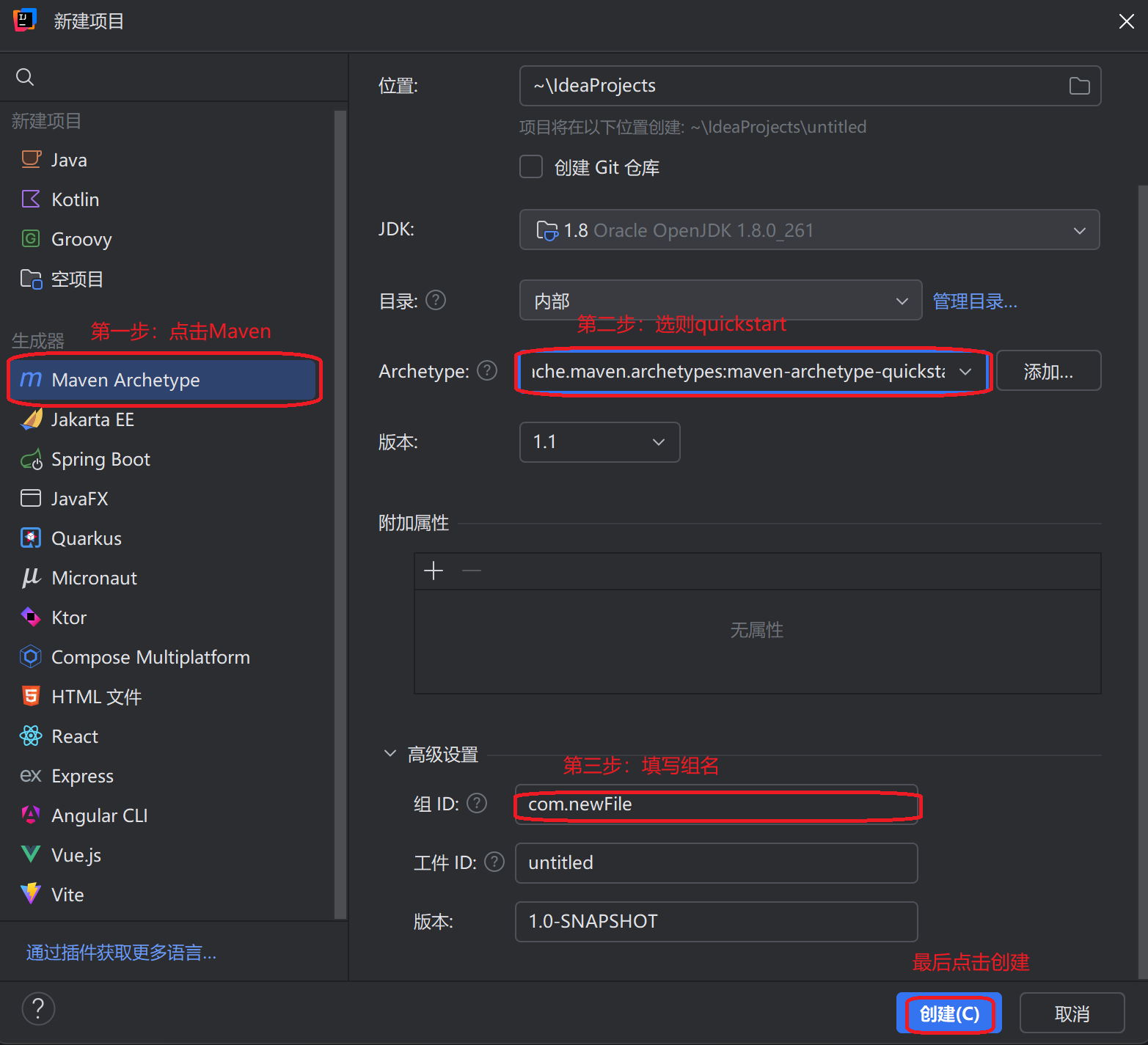Open the 目录 内部 dropdown

tap(720, 300)
